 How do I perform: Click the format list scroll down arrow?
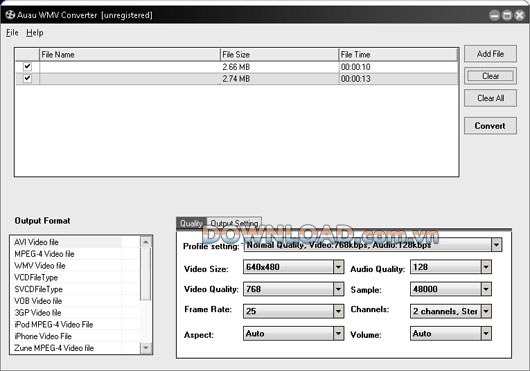(x=146, y=348)
